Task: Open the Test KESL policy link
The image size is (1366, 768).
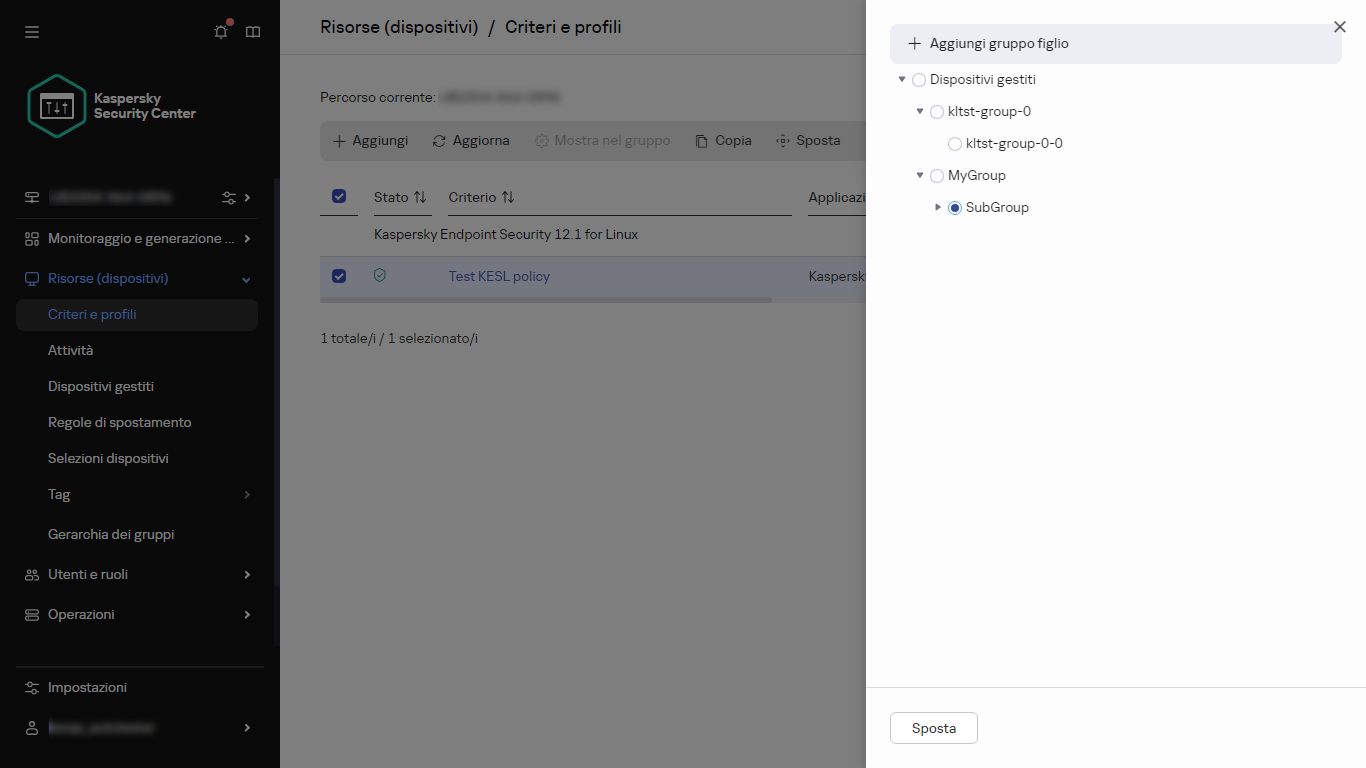Action: coord(498,276)
